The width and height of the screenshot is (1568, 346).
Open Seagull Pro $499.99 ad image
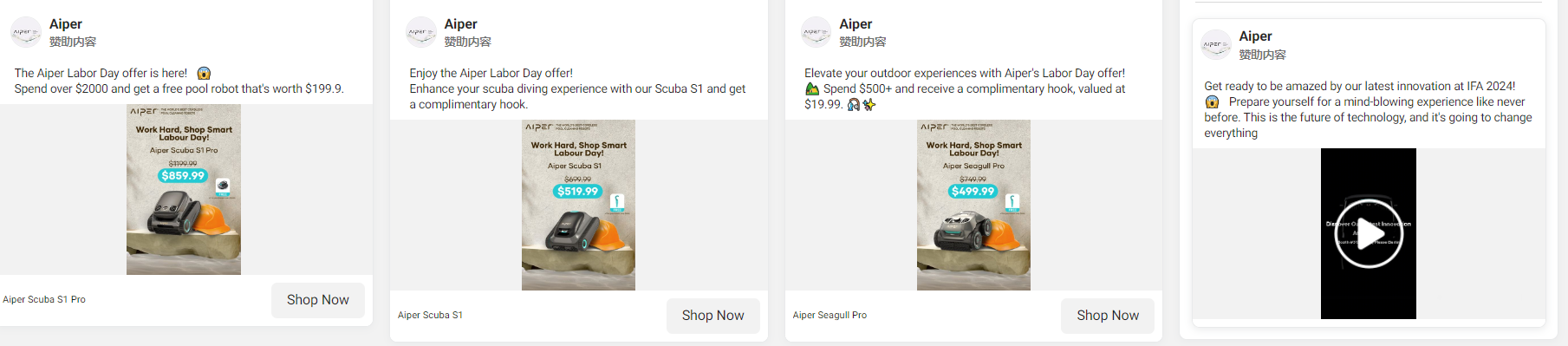point(973,205)
